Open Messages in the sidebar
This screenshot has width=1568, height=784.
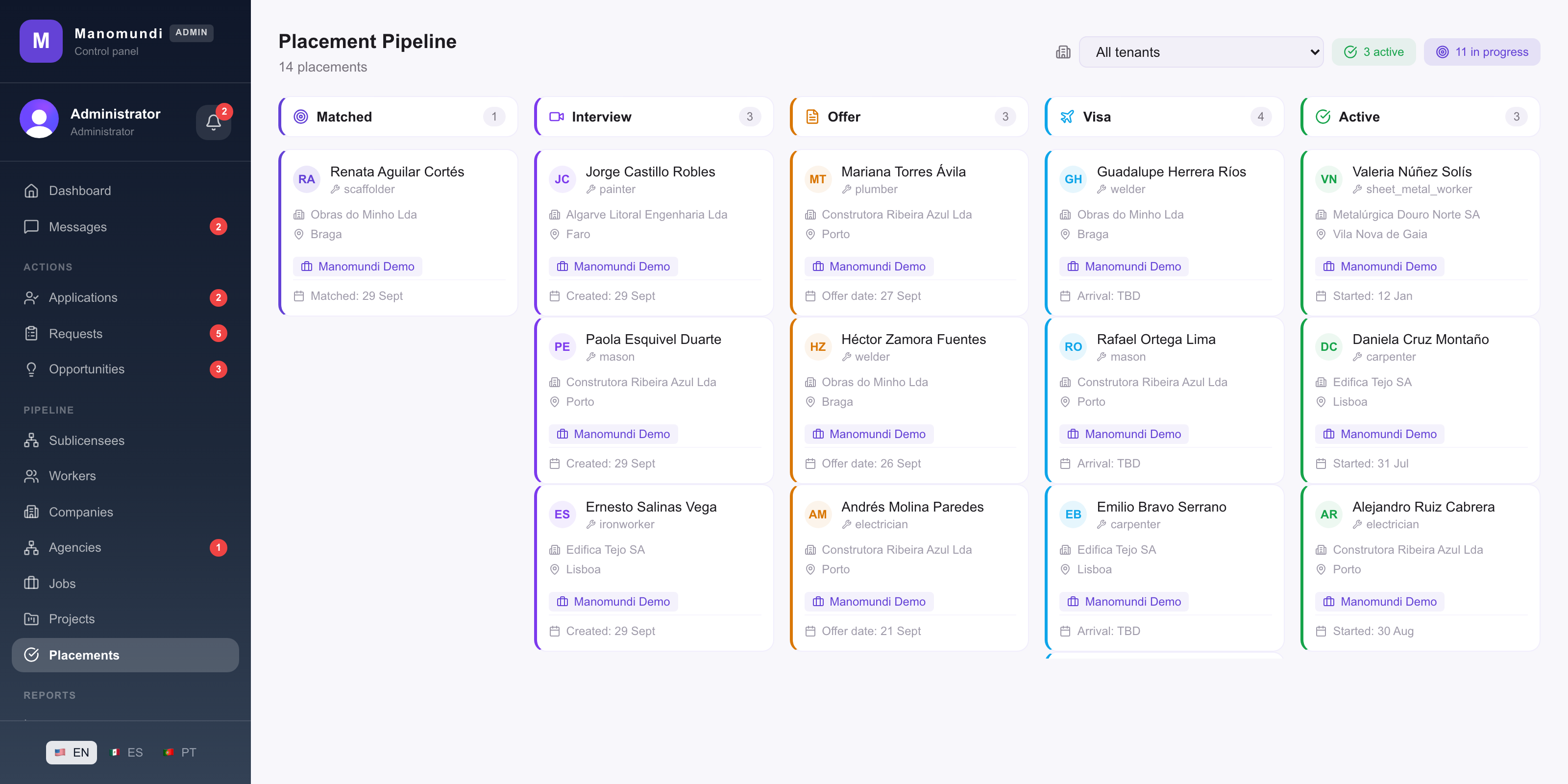pyautogui.click(x=125, y=227)
